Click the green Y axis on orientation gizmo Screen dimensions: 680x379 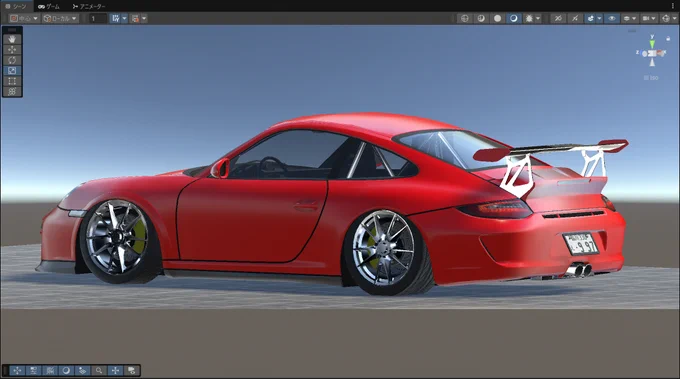(652, 43)
